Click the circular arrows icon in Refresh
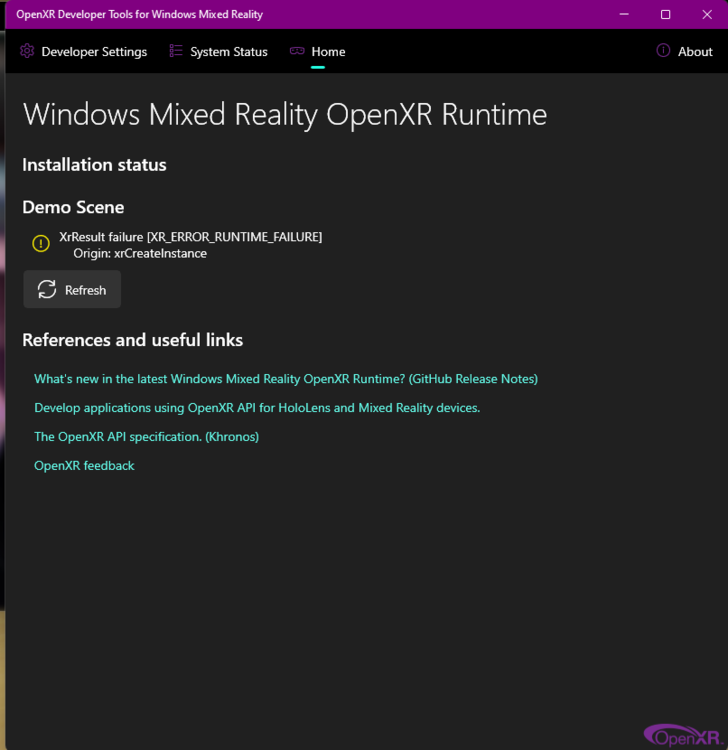 pos(47,289)
